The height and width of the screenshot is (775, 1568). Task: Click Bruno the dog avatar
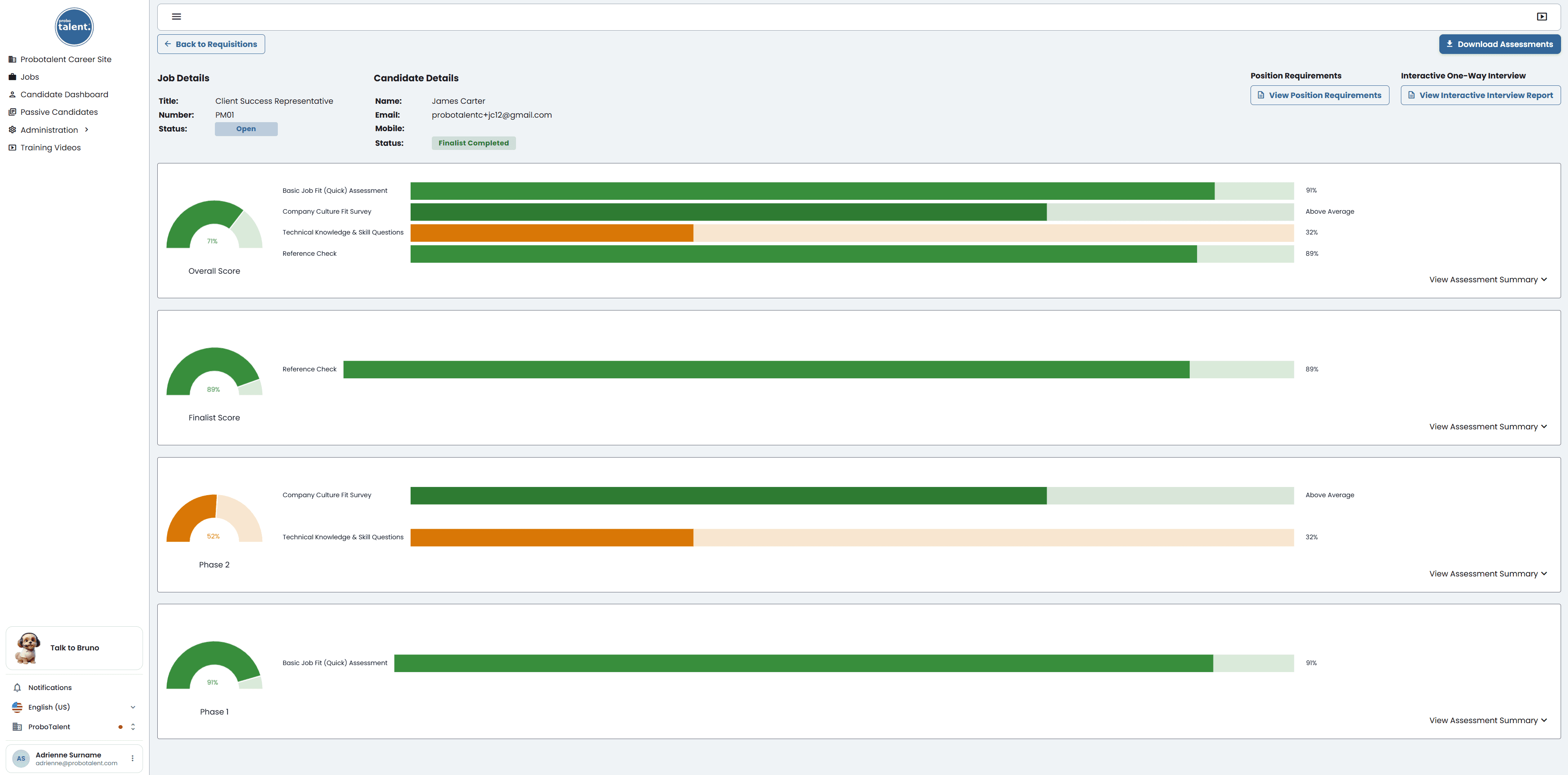point(27,648)
